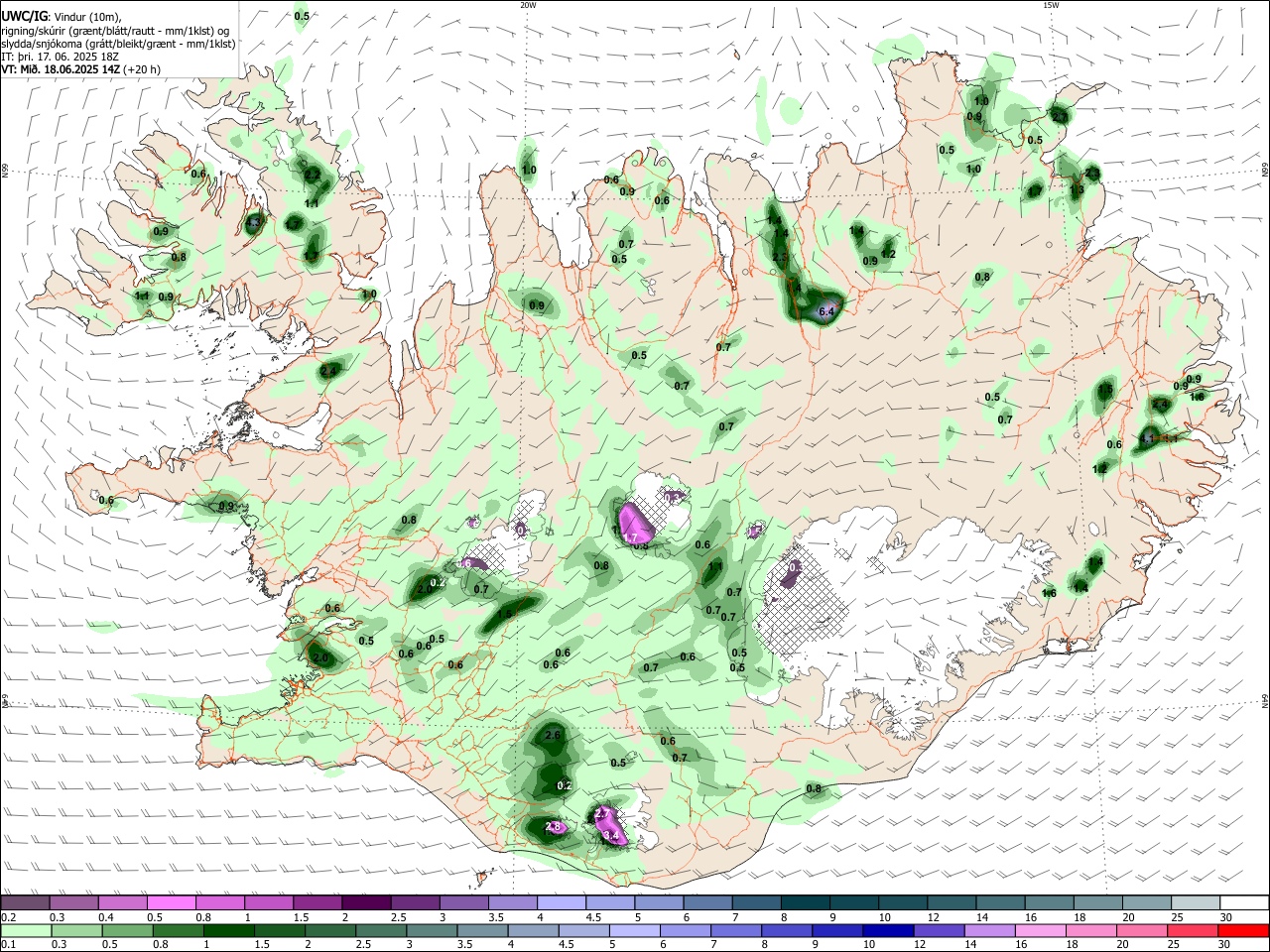Click the bright red 30+ swatch in rain legend
Viewport: 1270px width, 952px height.
tap(1243, 930)
